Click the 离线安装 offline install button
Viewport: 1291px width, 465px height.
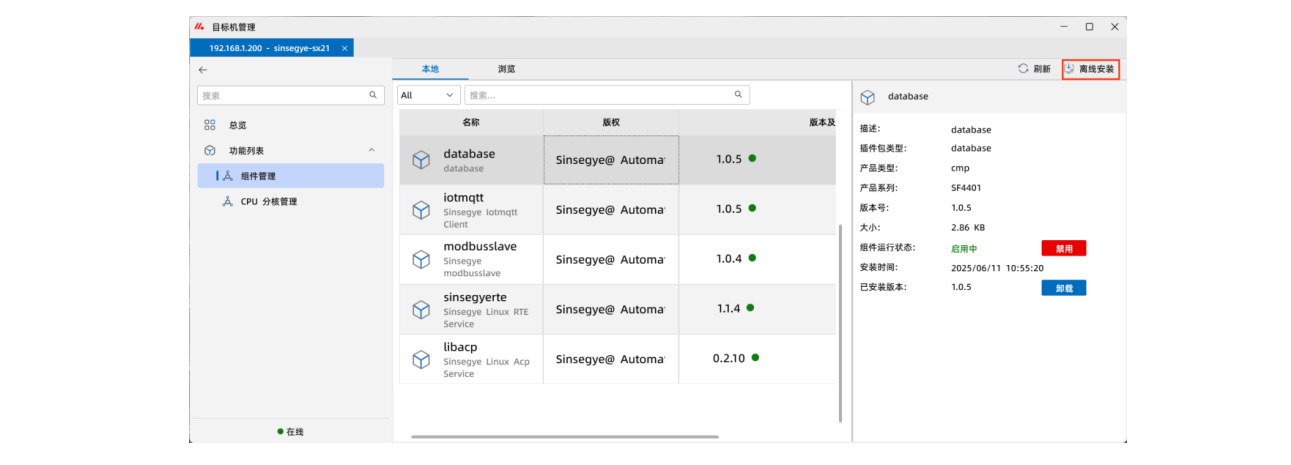[x=1090, y=69]
